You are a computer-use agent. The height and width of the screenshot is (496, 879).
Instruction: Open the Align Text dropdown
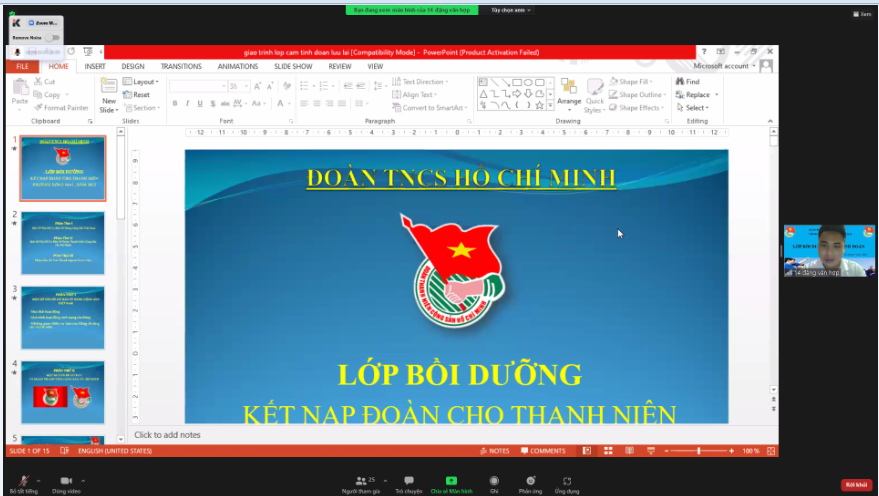point(415,95)
